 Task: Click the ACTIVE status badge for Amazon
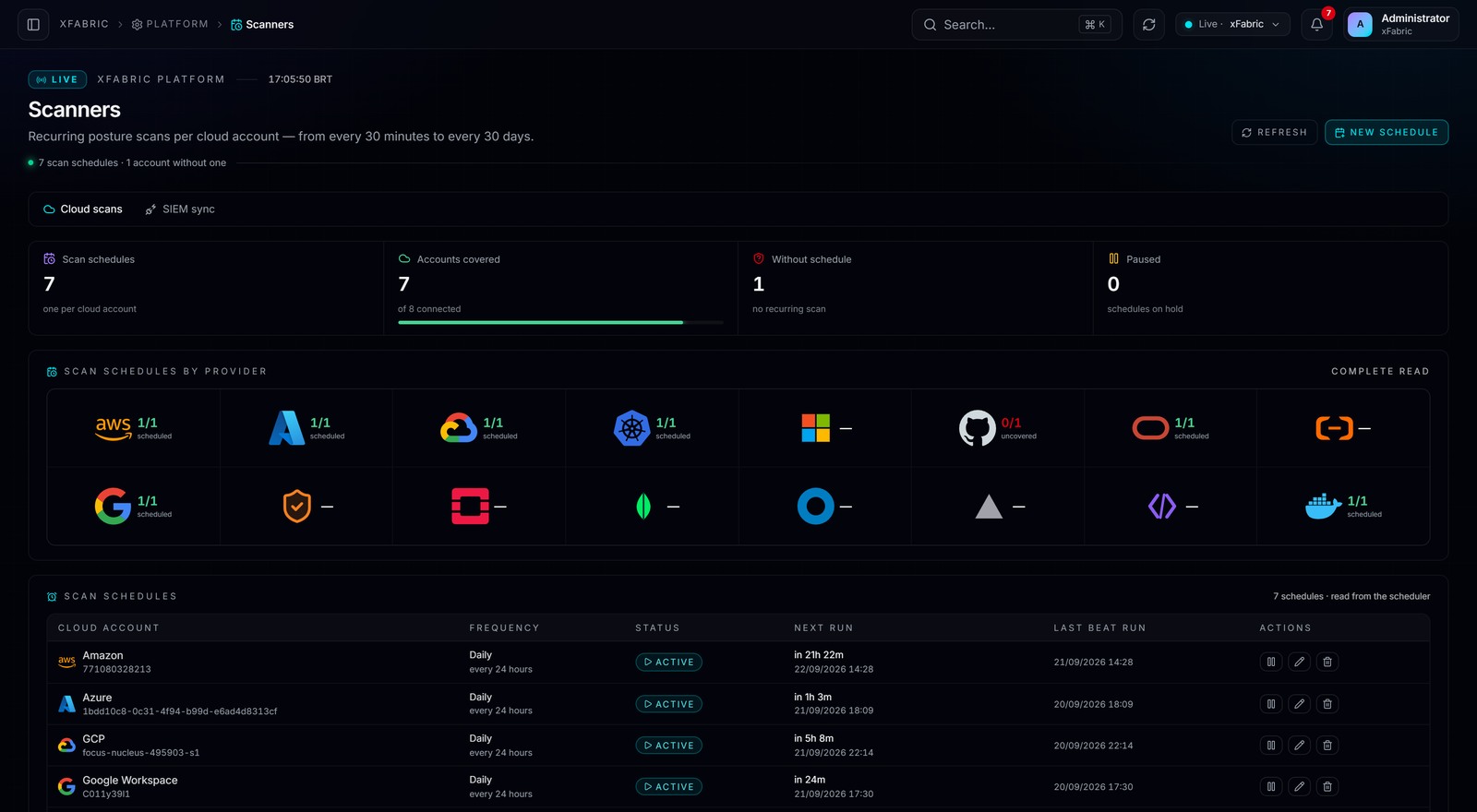[x=669, y=663]
